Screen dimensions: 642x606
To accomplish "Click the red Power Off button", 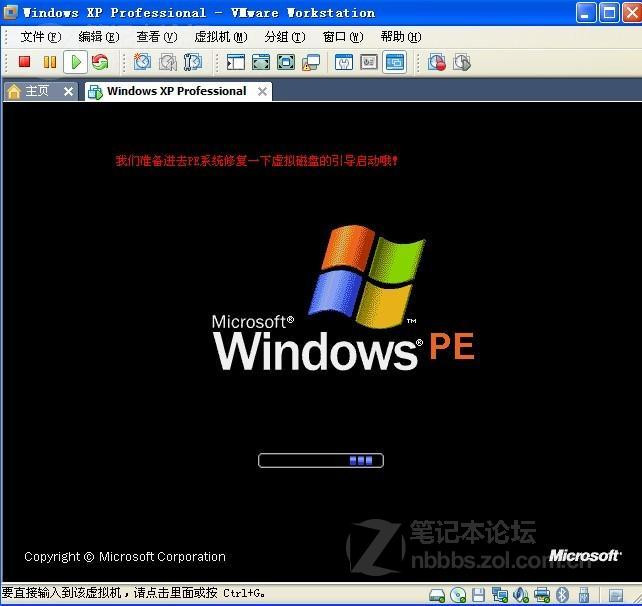I will click(25, 62).
